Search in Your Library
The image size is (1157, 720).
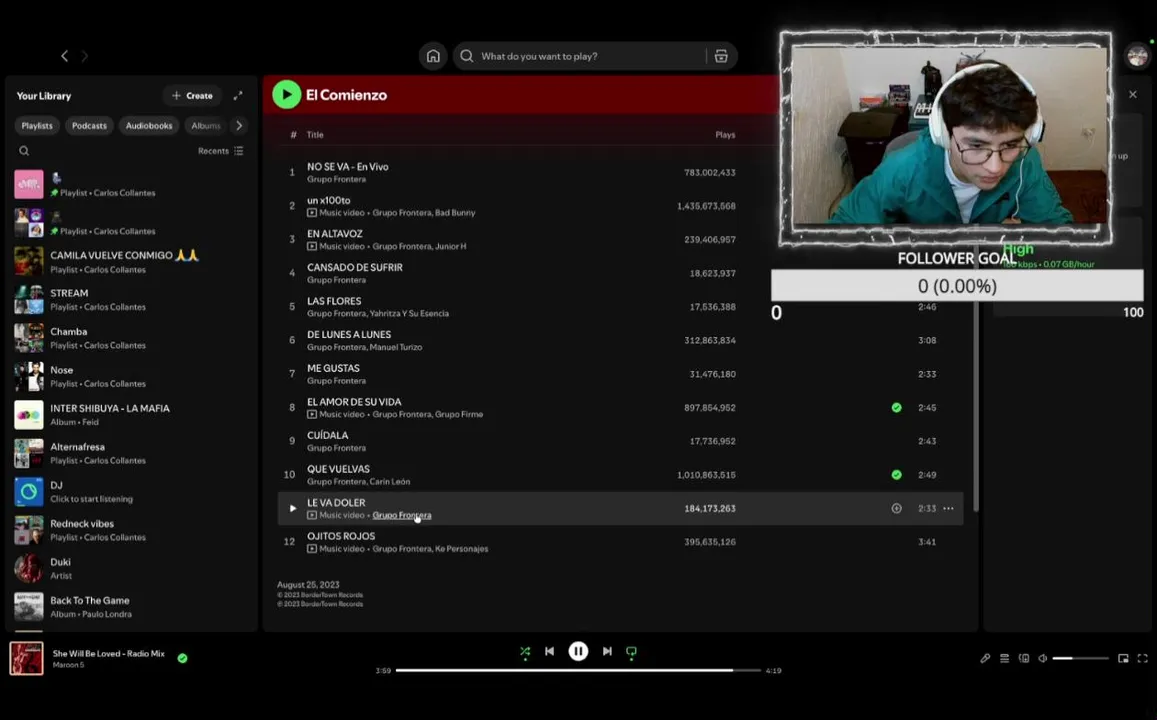click(x=24, y=150)
